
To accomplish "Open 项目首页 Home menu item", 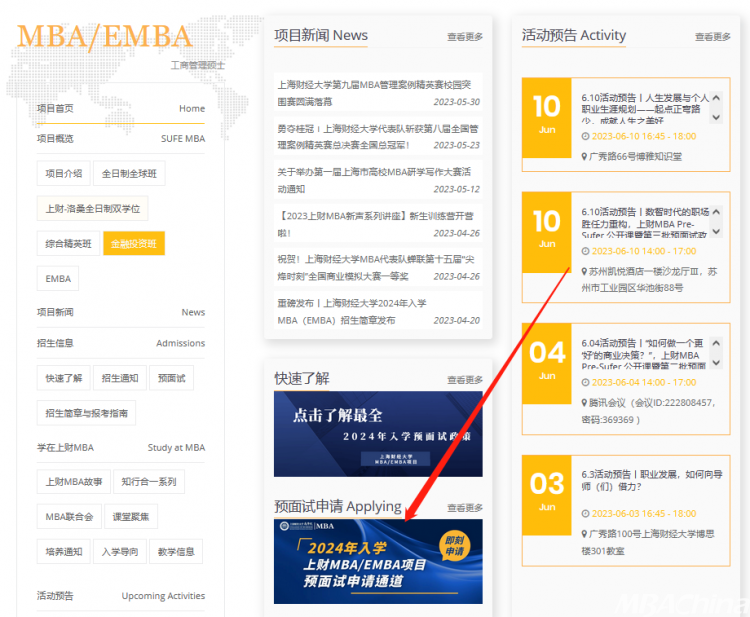I will tap(121, 109).
